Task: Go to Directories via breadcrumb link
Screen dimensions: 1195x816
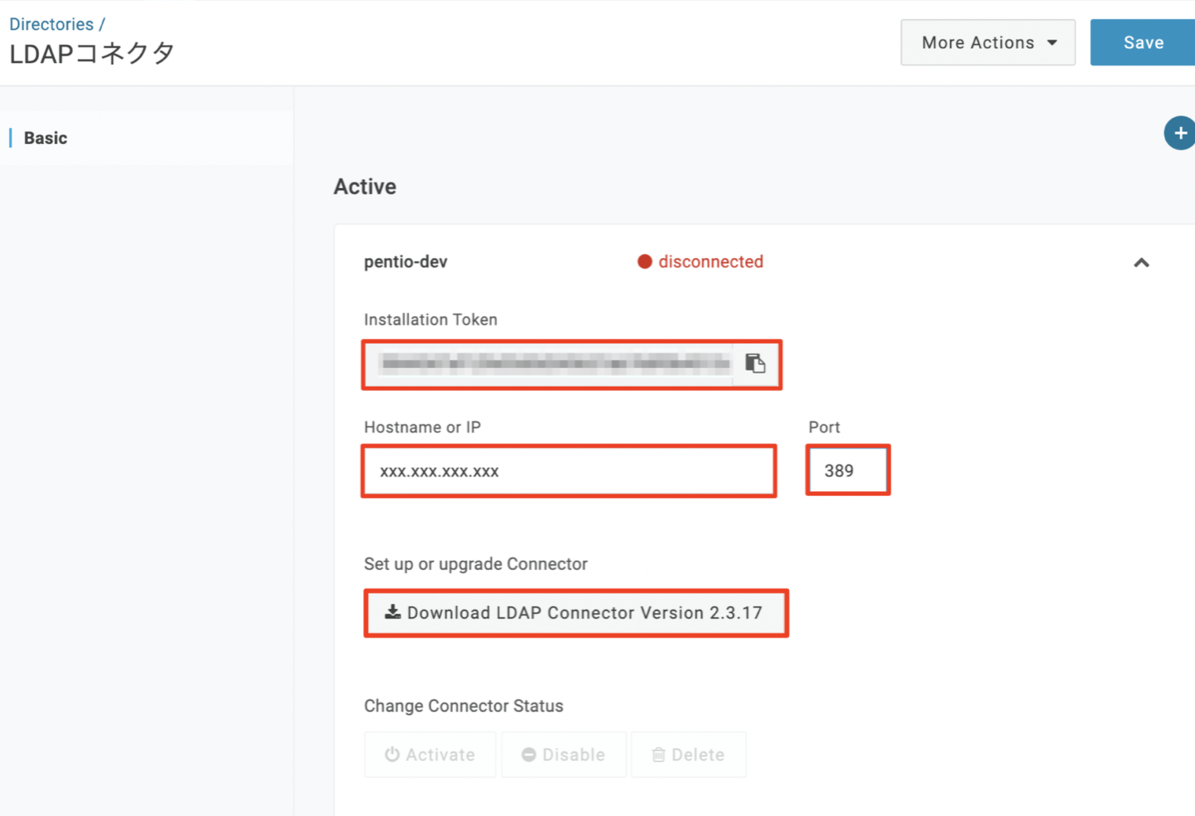Action: click(x=51, y=24)
